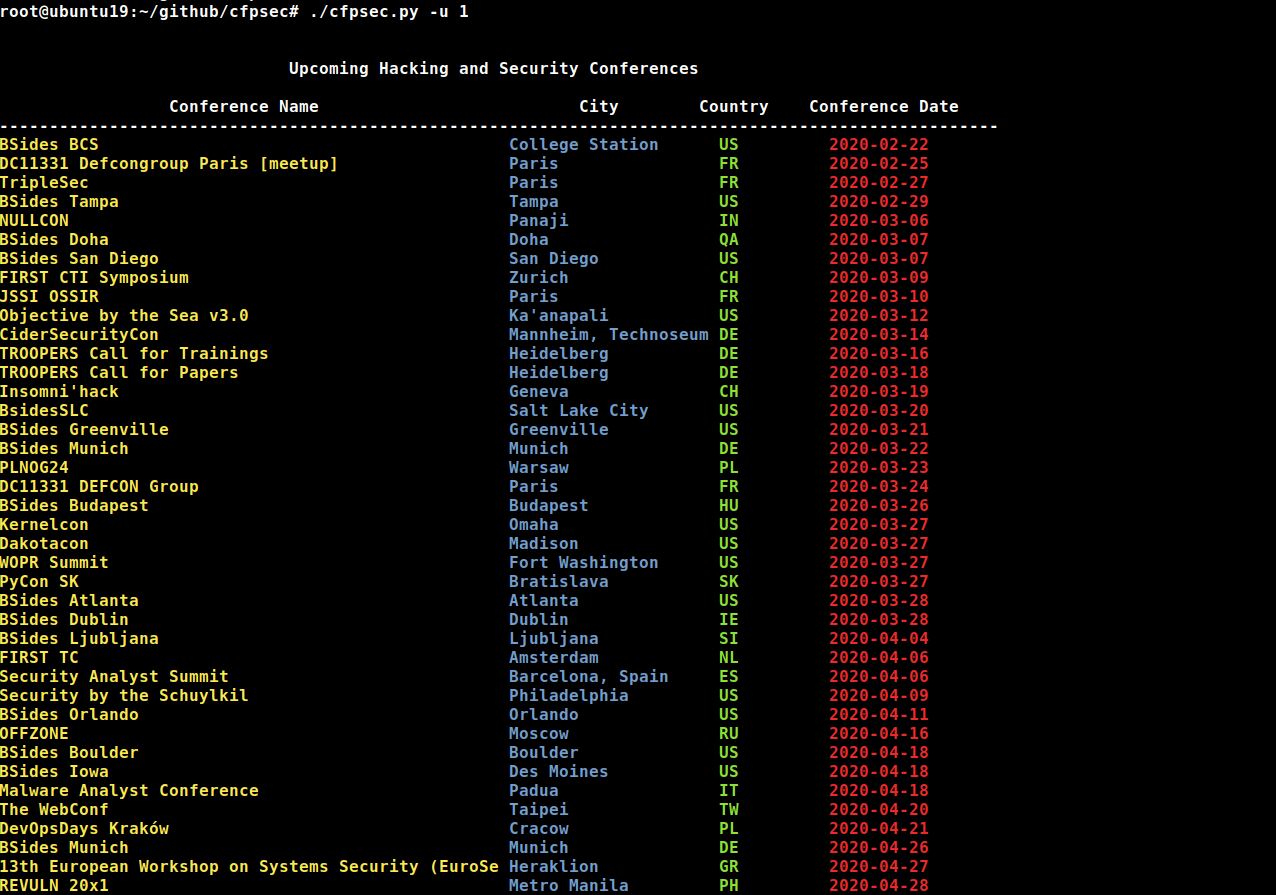This screenshot has width=1276, height=895.
Task: Select the "Kernelcon" conference name
Action: click(44, 524)
